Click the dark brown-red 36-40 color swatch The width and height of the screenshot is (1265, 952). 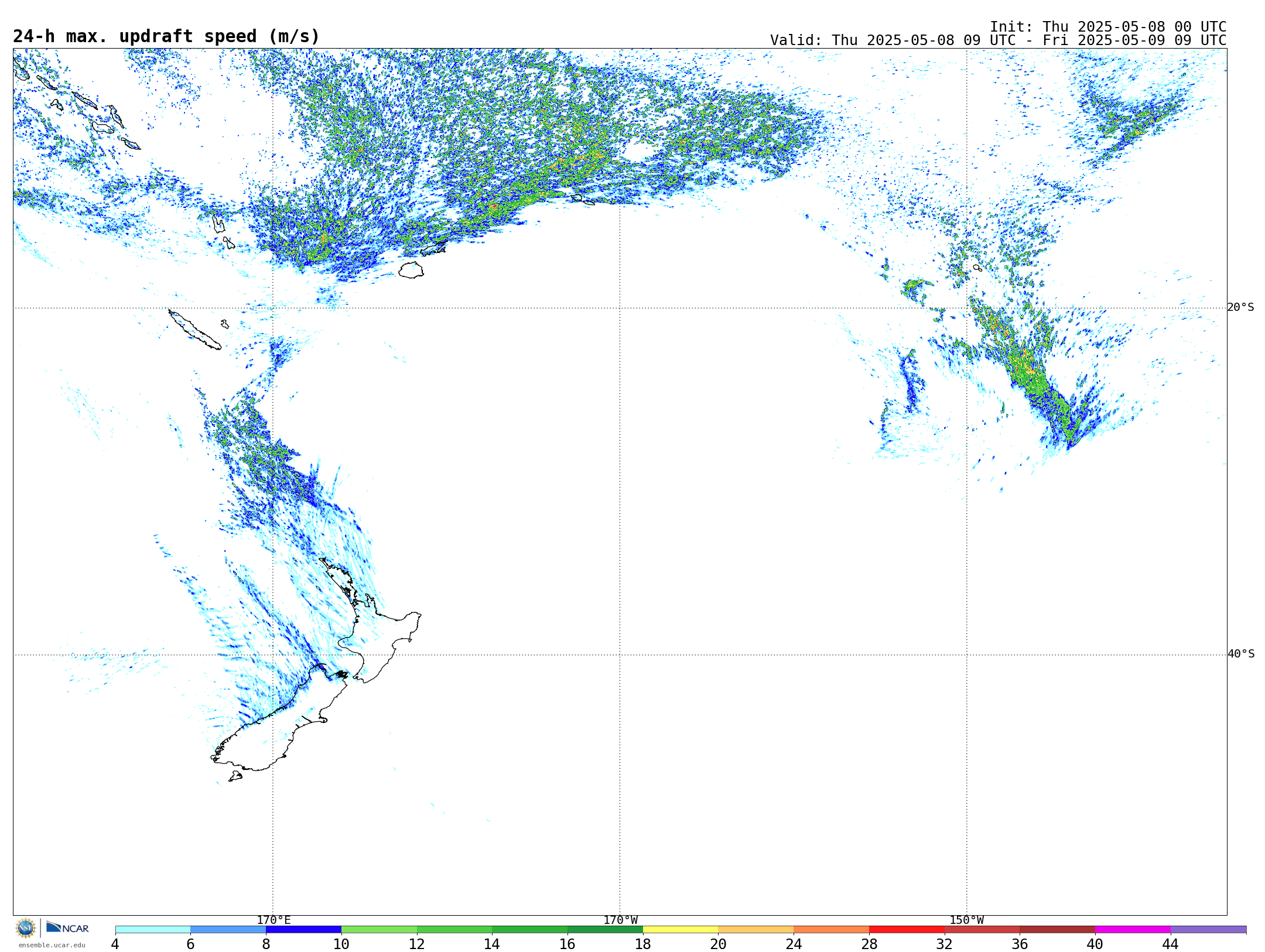click(x=1058, y=930)
